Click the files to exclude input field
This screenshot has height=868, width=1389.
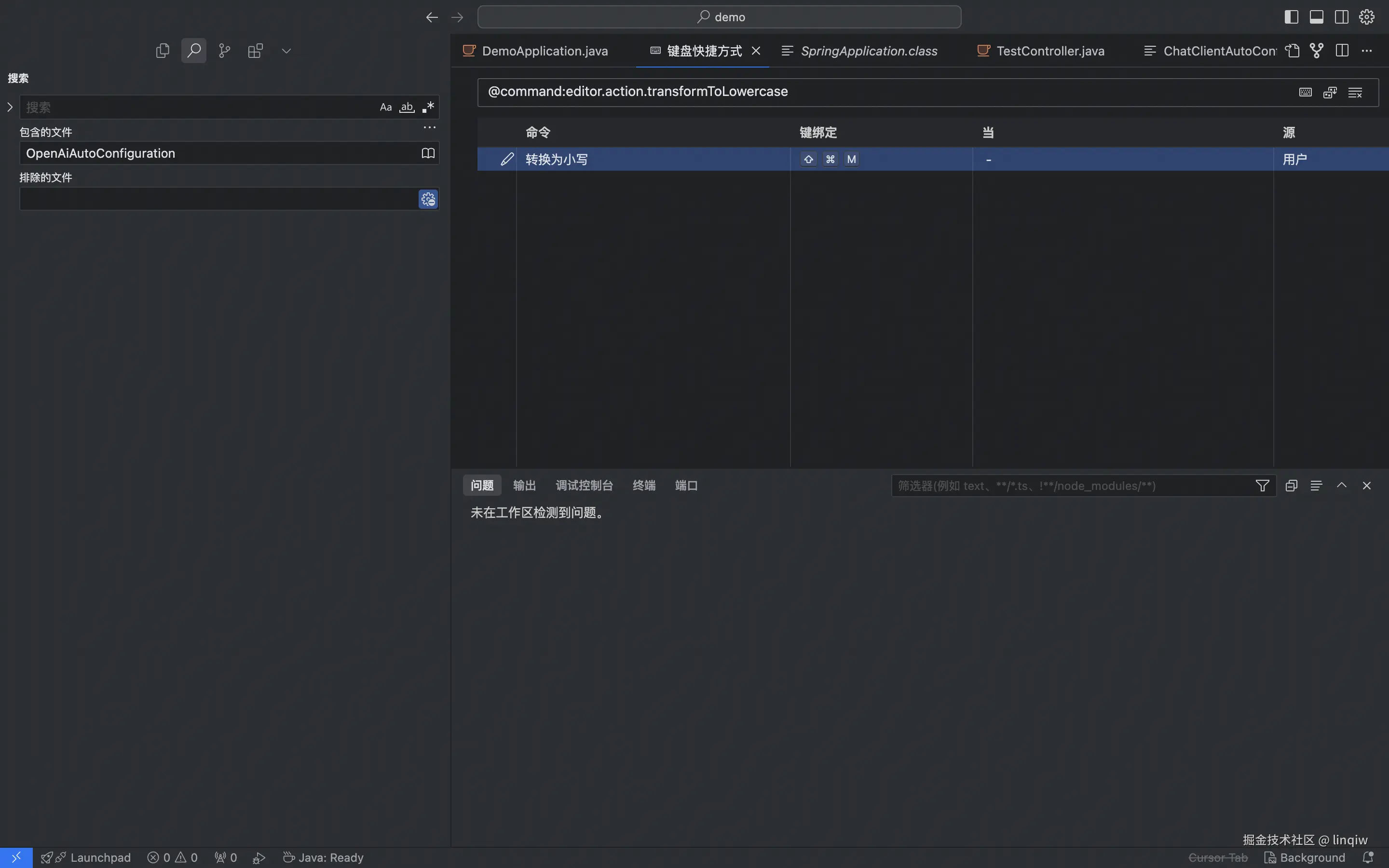pos(218,199)
